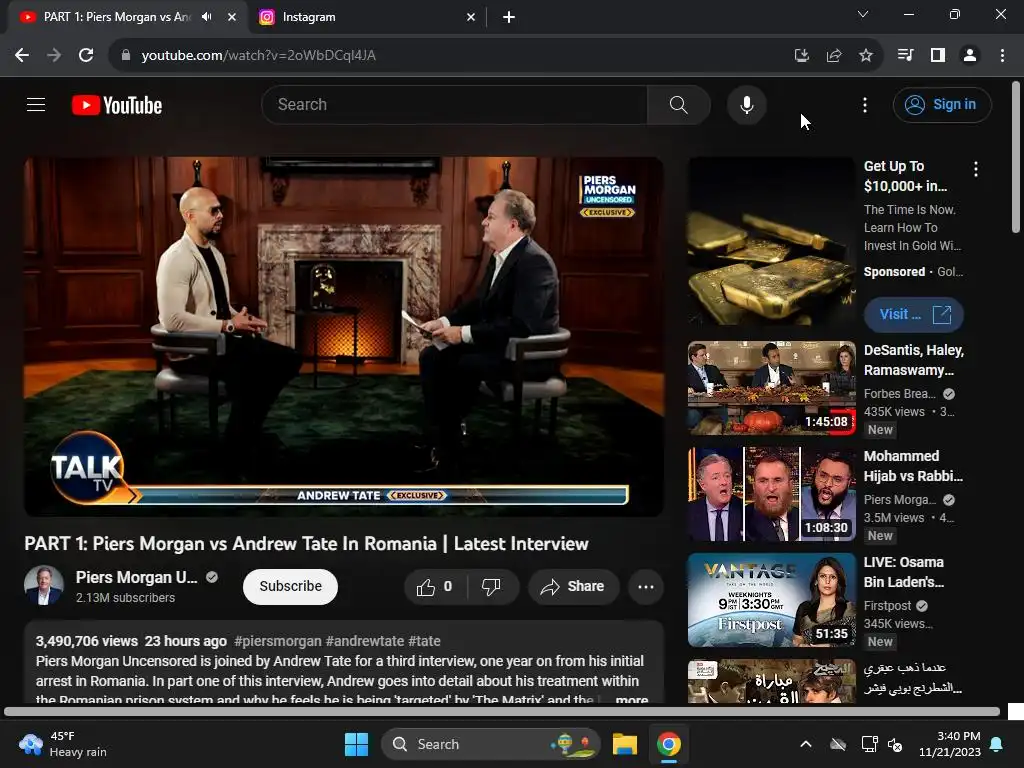Open the Windows Start menu
Image resolution: width=1024 pixels, height=768 pixels.
(357, 744)
